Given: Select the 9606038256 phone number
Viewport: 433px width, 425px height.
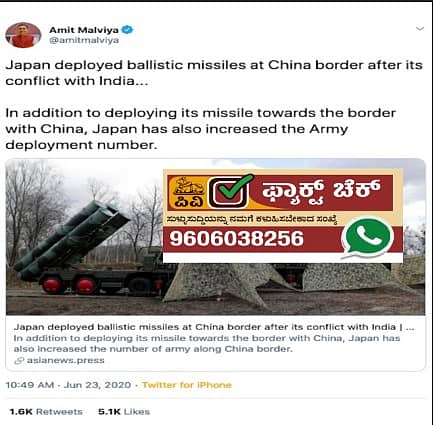Looking at the screenshot, I should point(237,239).
